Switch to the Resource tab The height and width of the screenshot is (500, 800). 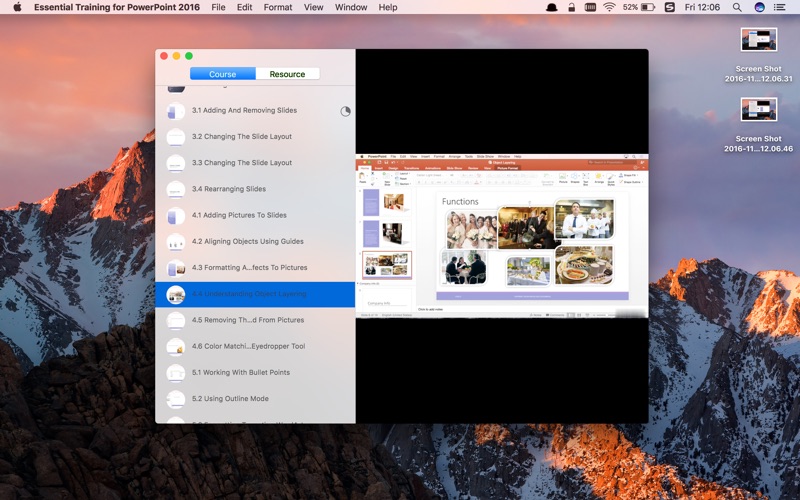click(287, 74)
